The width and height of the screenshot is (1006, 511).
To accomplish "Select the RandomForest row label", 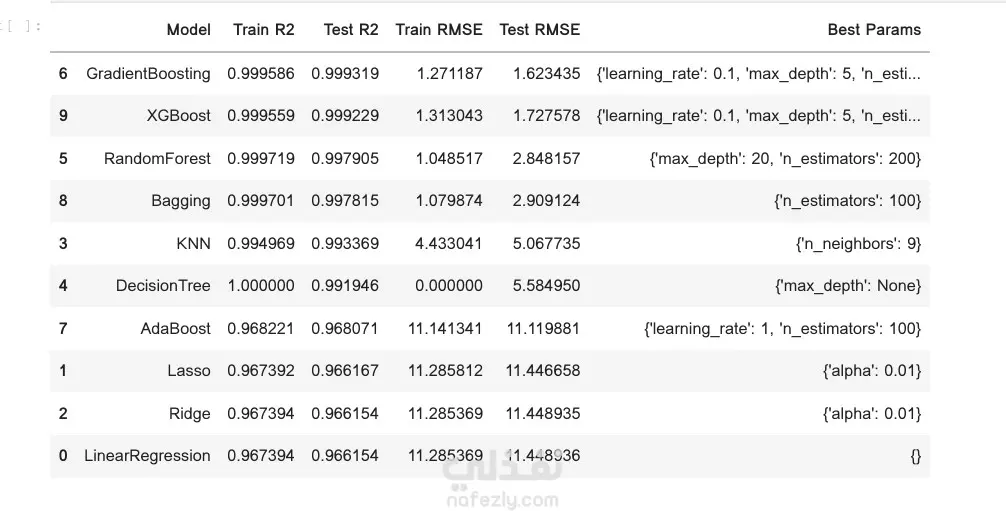I will [157, 158].
